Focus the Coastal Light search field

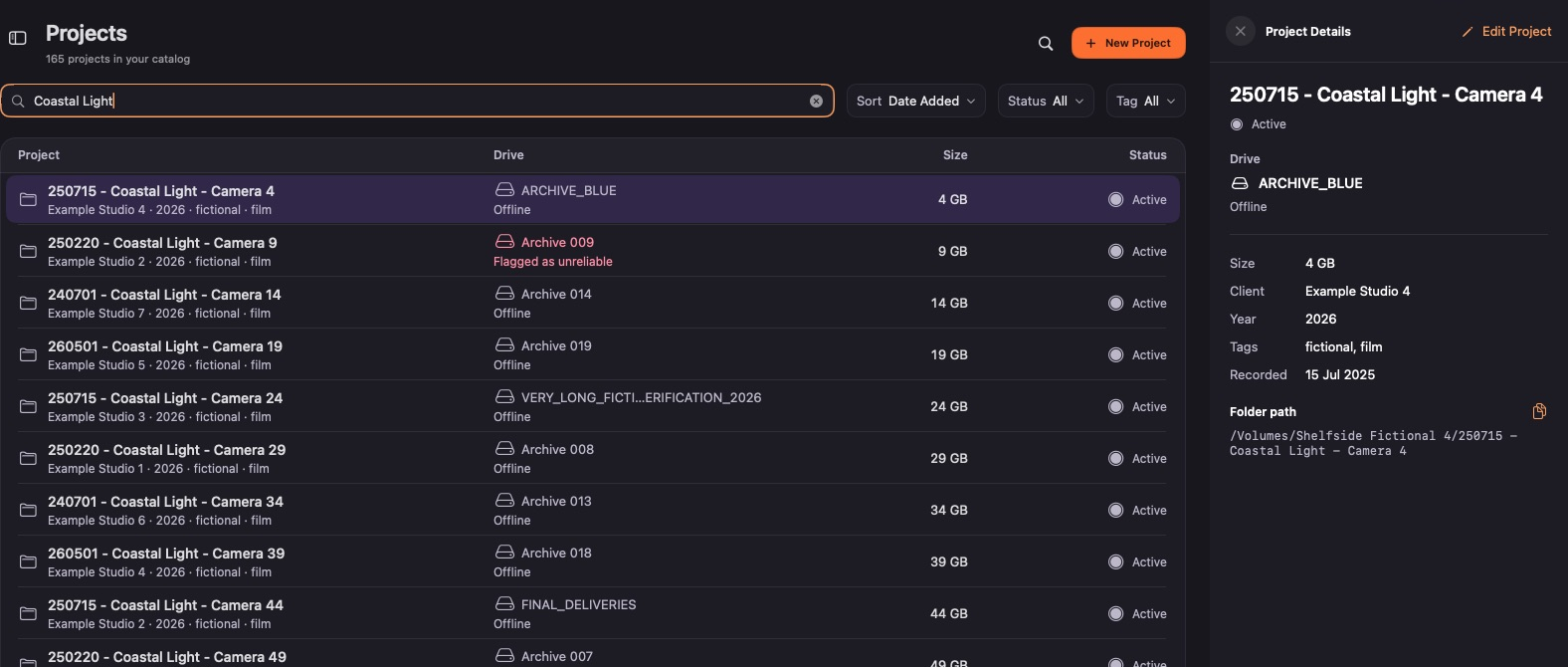(418, 101)
